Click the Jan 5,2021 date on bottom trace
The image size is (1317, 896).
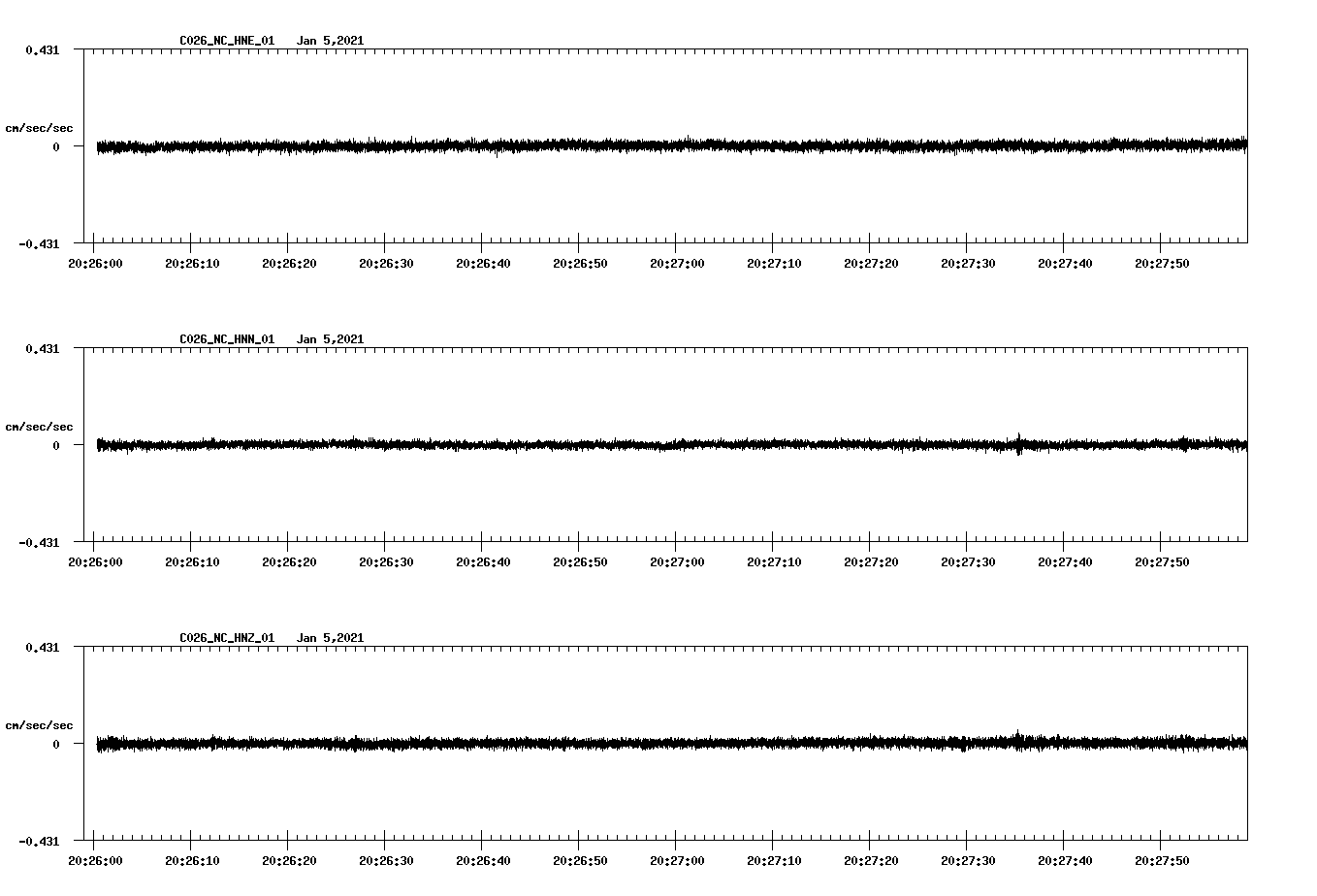331,637
